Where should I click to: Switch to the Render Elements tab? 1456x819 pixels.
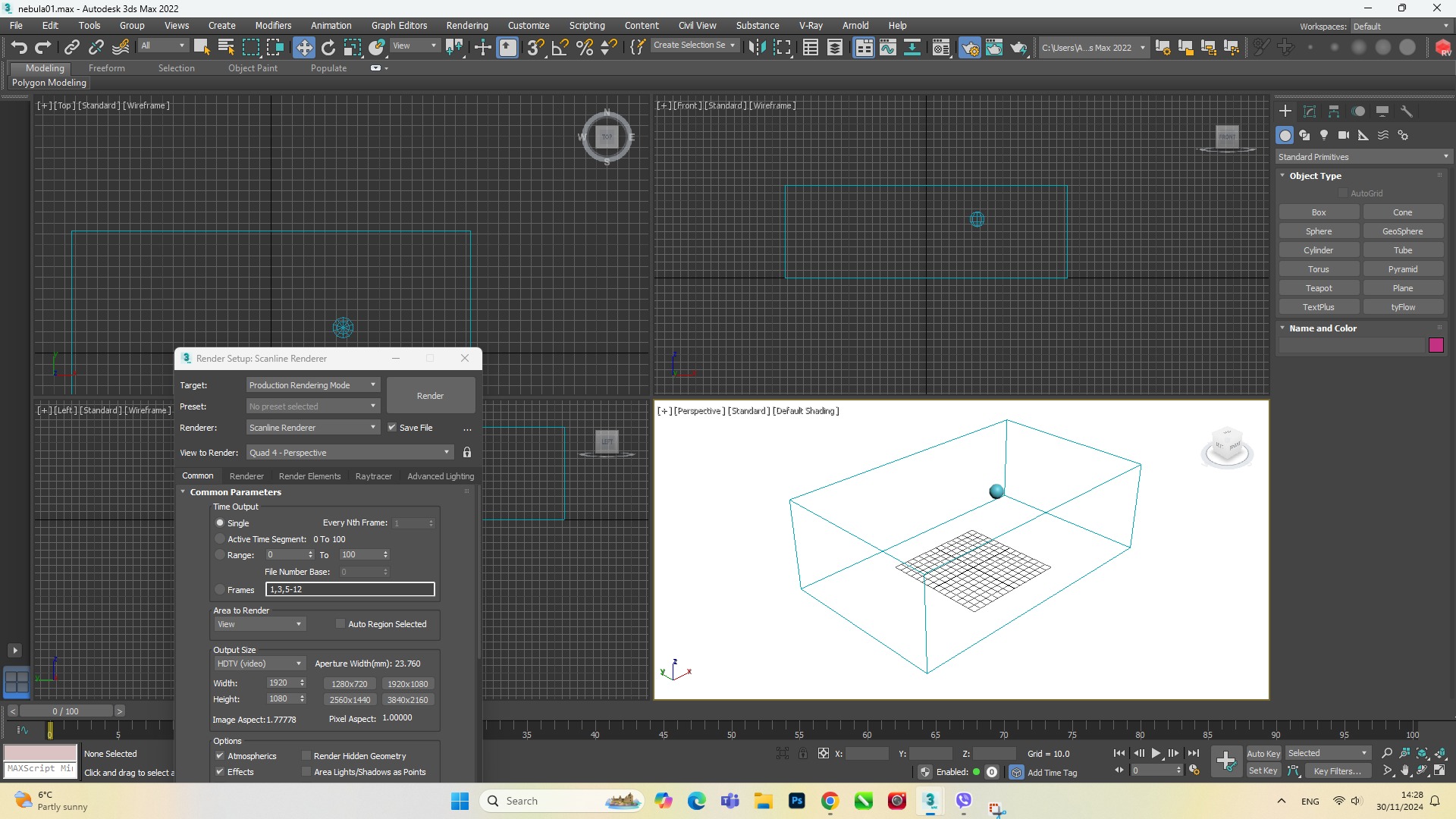pyautogui.click(x=309, y=476)
